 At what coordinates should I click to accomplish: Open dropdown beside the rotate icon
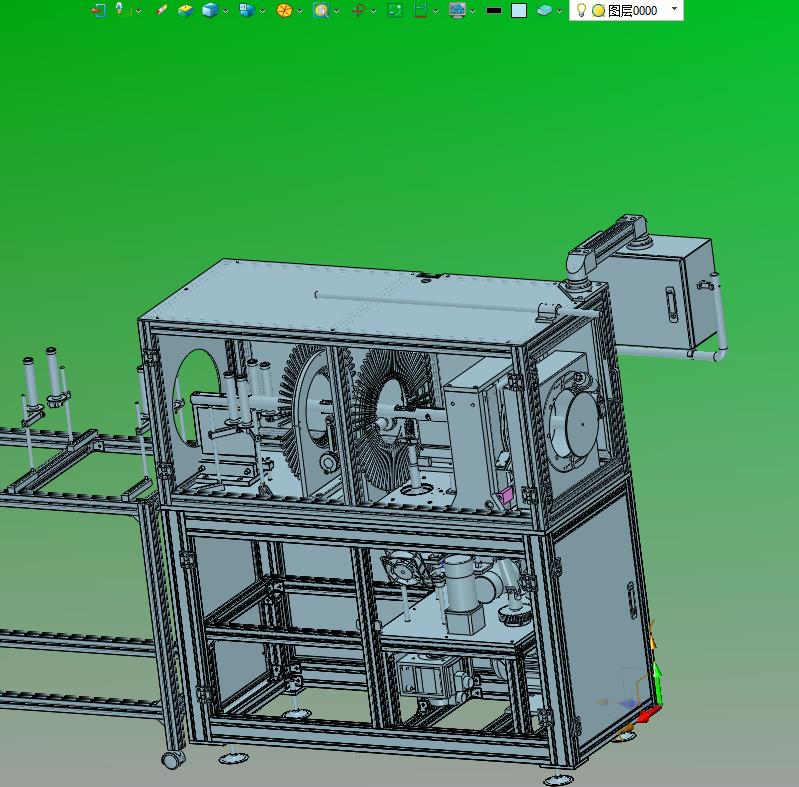[x=374, y=11]
